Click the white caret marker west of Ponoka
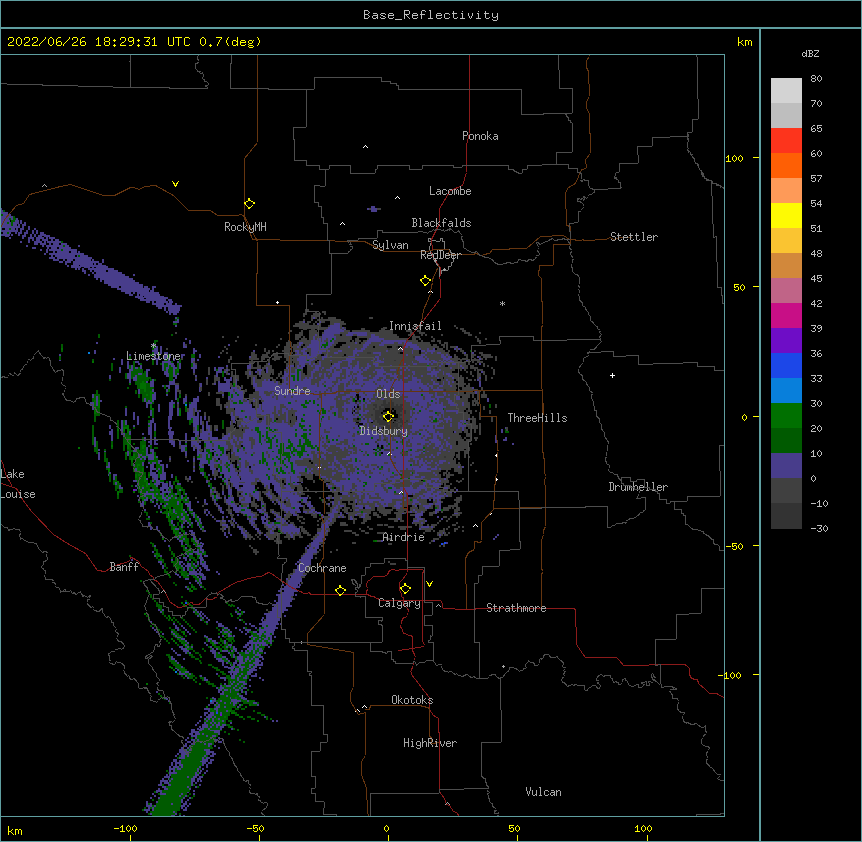862x842 pixels. [x=366, y=147]
